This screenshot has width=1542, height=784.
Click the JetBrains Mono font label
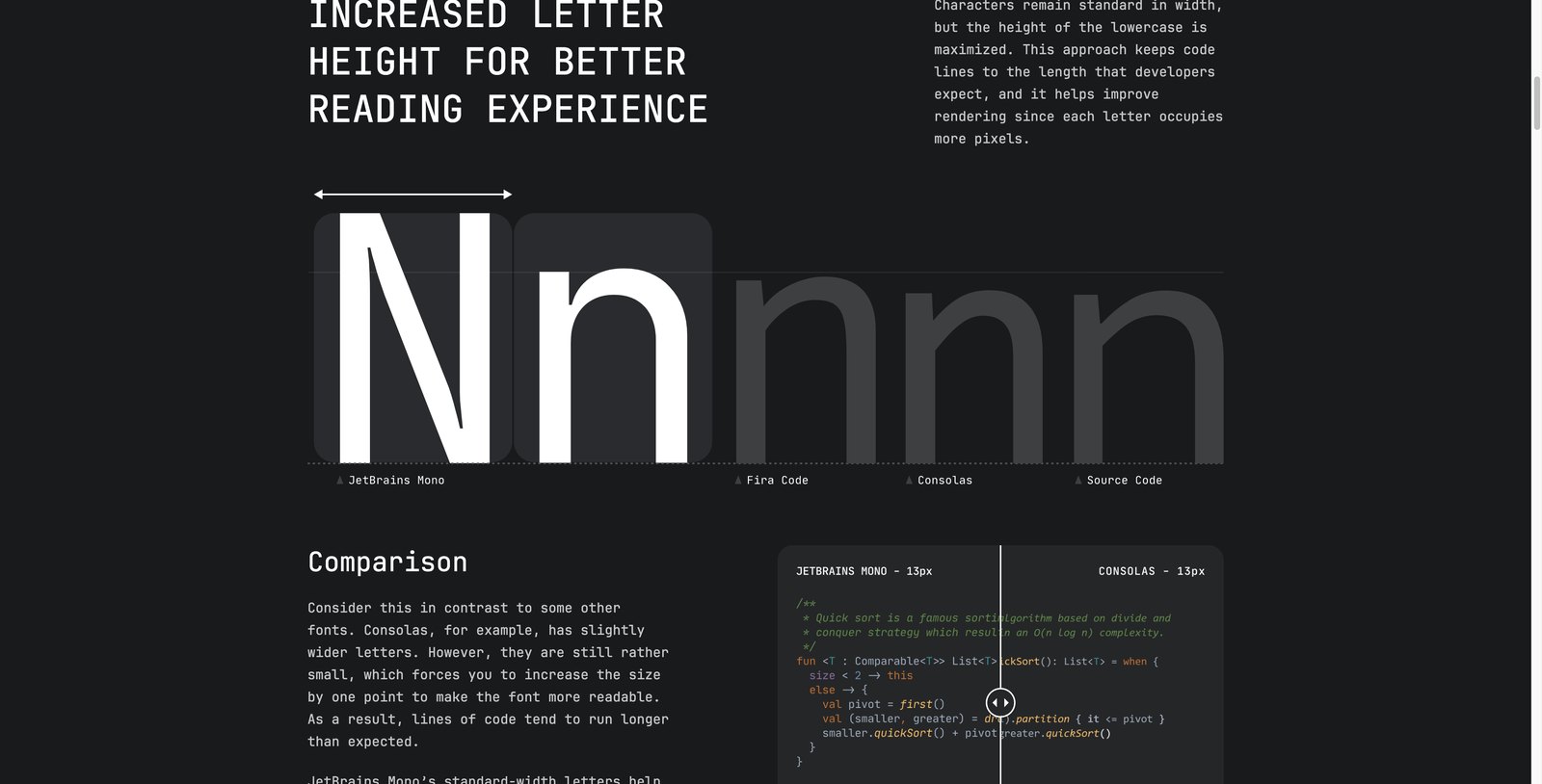point(396,480)
